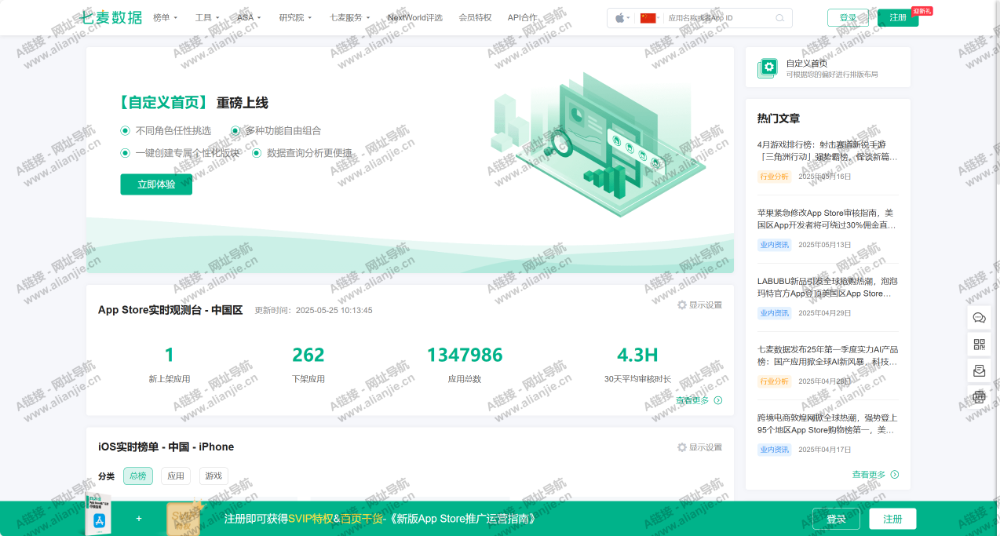This screenshot has width=1000, height=536.
Task: Click 业内资讯 tag dated 2025年05月13日
Action: point(774,244)
